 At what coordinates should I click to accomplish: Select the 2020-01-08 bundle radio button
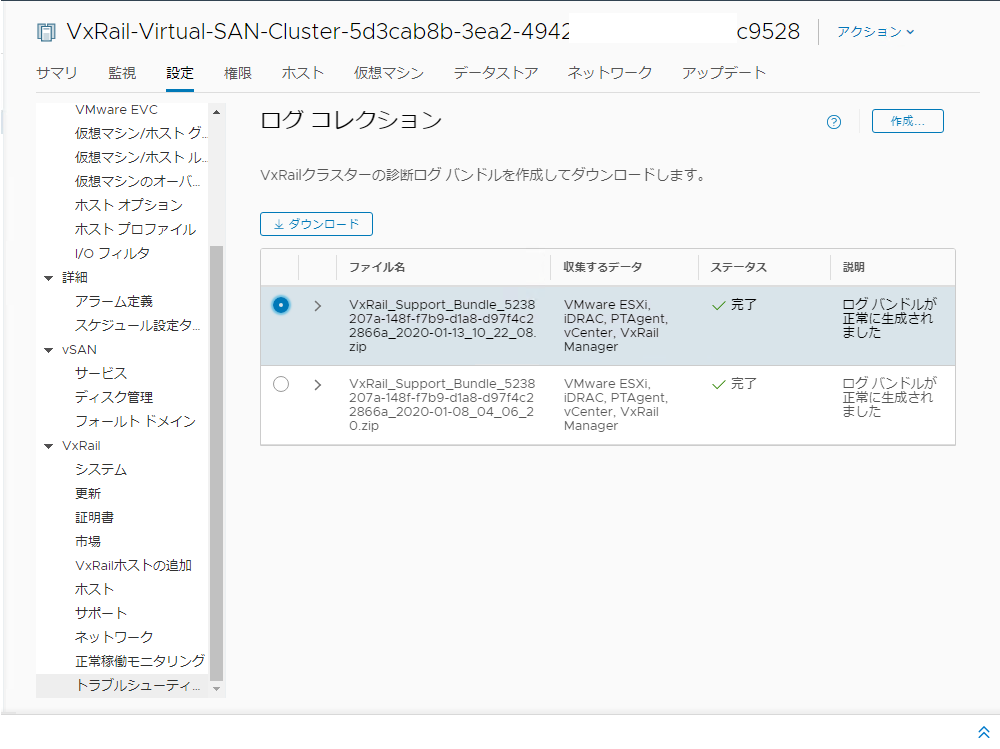[281, 384]
